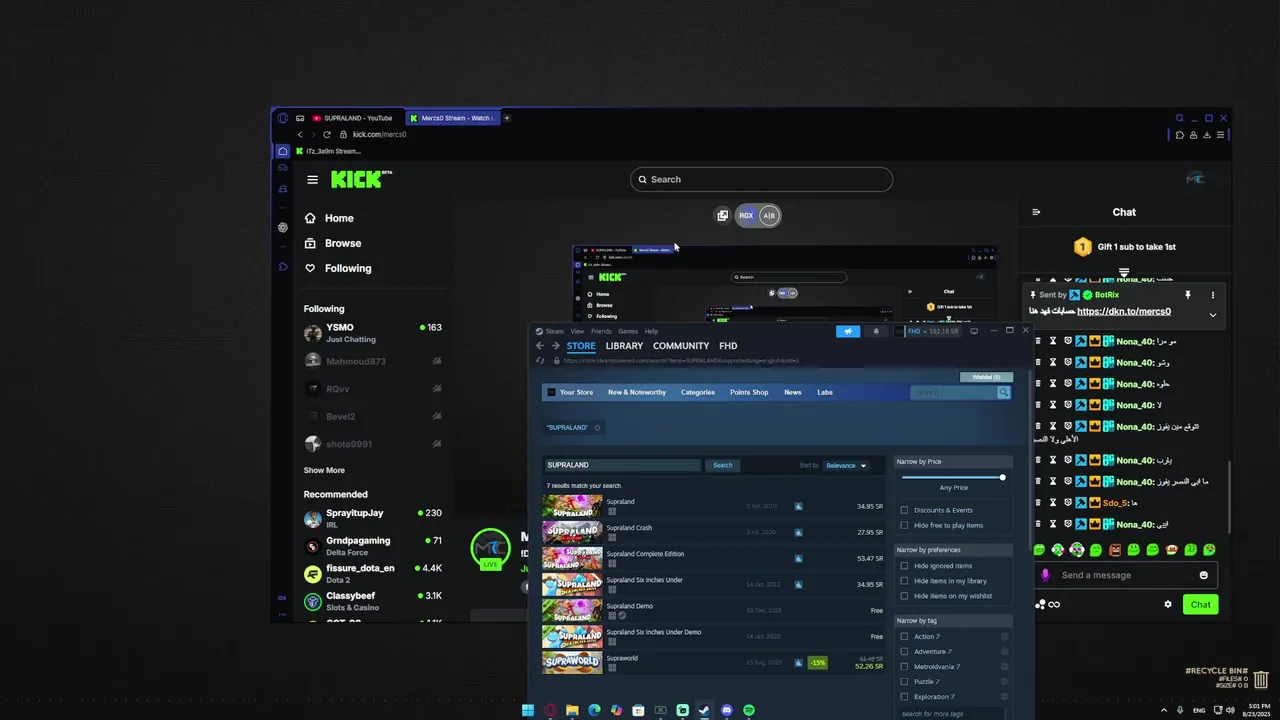Image resolution: width=1280 pixels, height=720 pixels.
Task: Open Steam from the Windows taskbar
Action: point(704,710)
